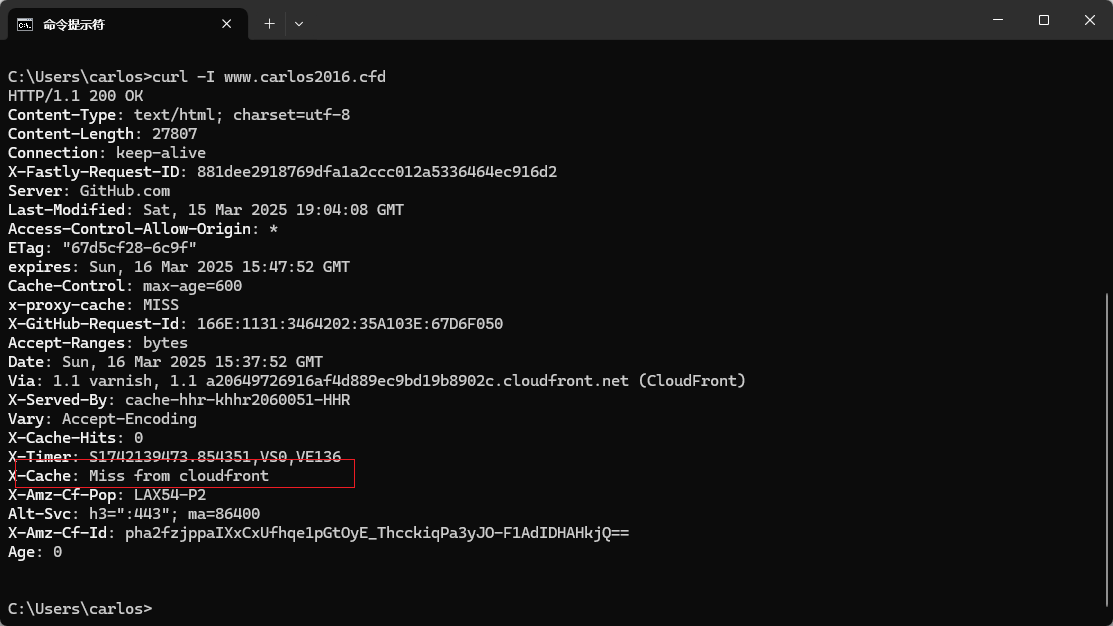Click the HTTP/1.1 200 OK status line

tap(75, 96)
